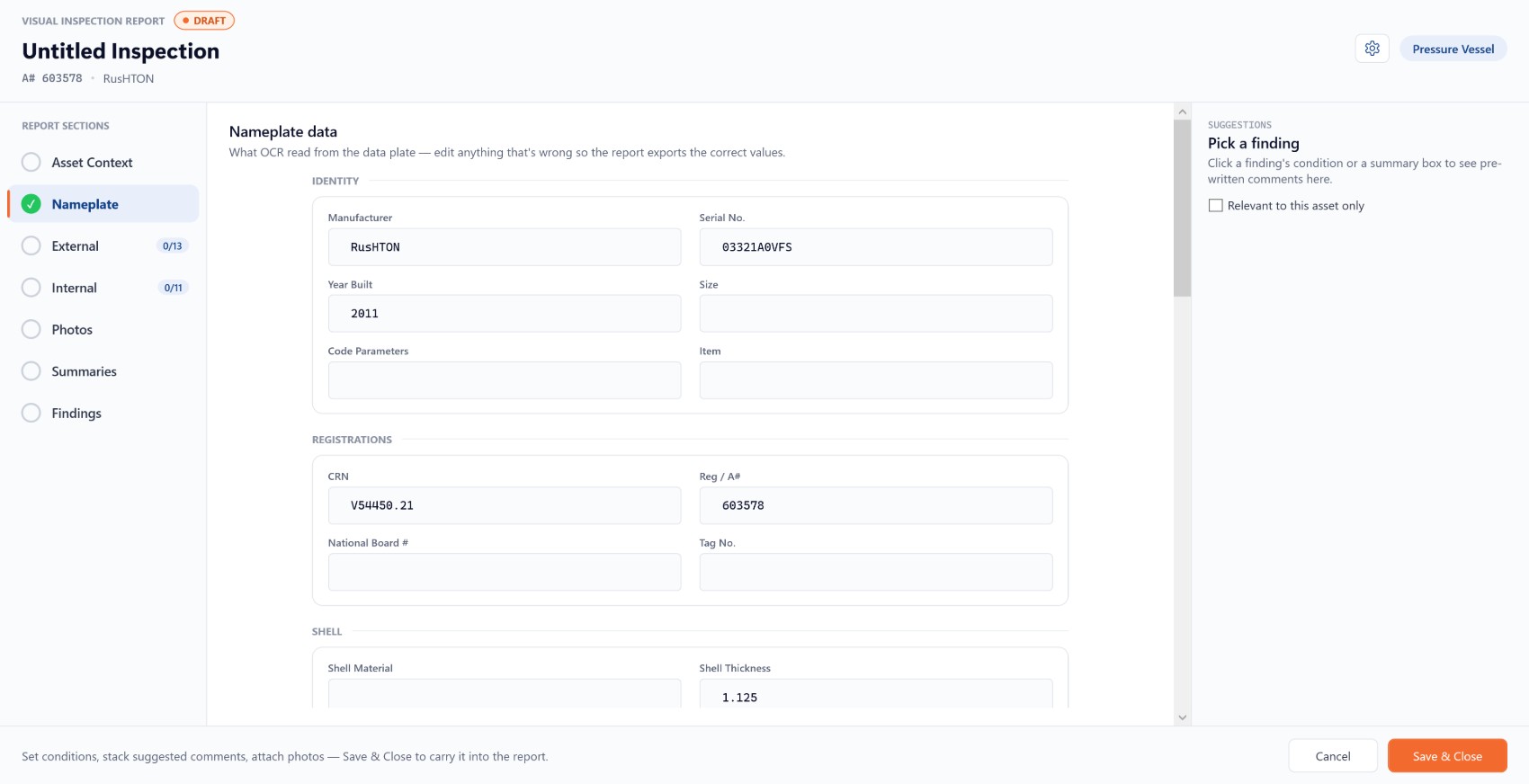Viewport: 1529px width, 784px height.
Task: Click the Serial No. field
Action: [x=876, y=247]
